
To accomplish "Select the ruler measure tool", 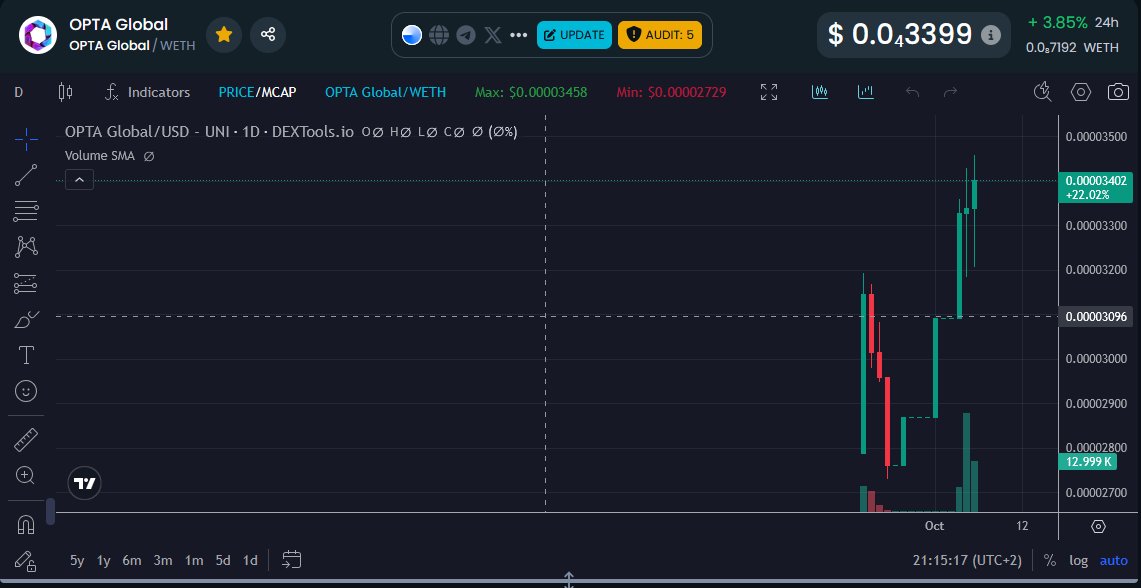I will (x=26, y=440).
